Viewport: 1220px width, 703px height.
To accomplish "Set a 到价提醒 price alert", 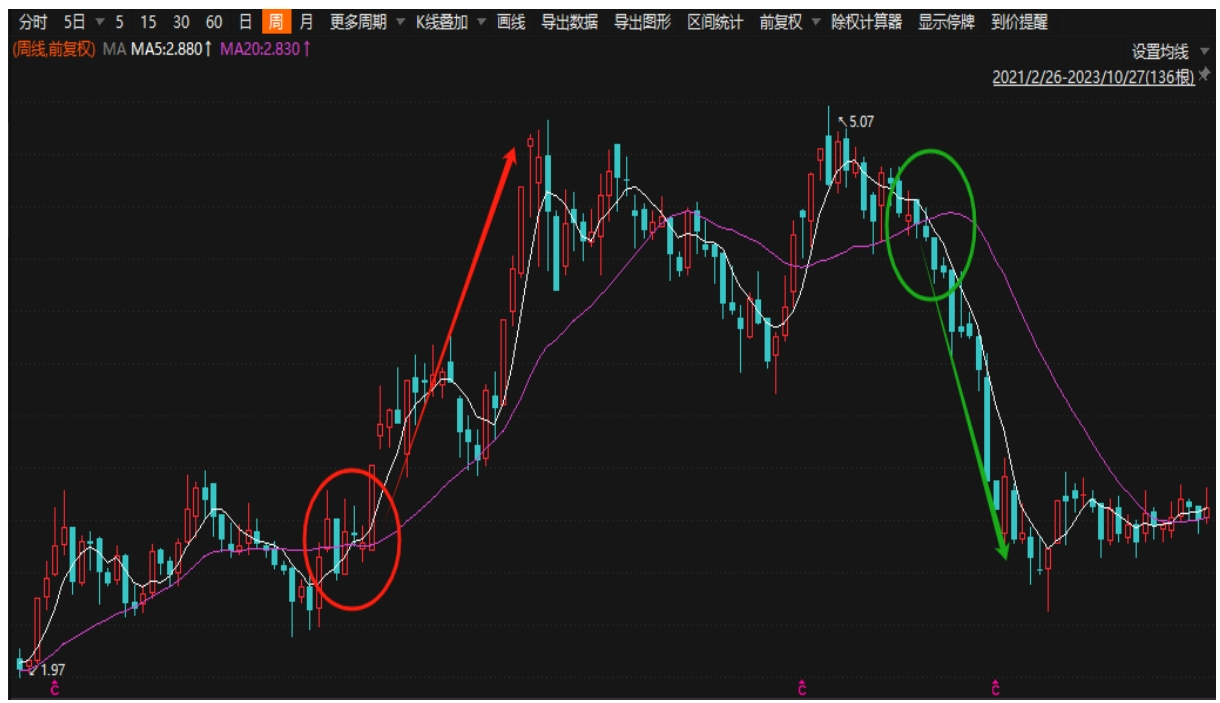I will (1019, 22).
